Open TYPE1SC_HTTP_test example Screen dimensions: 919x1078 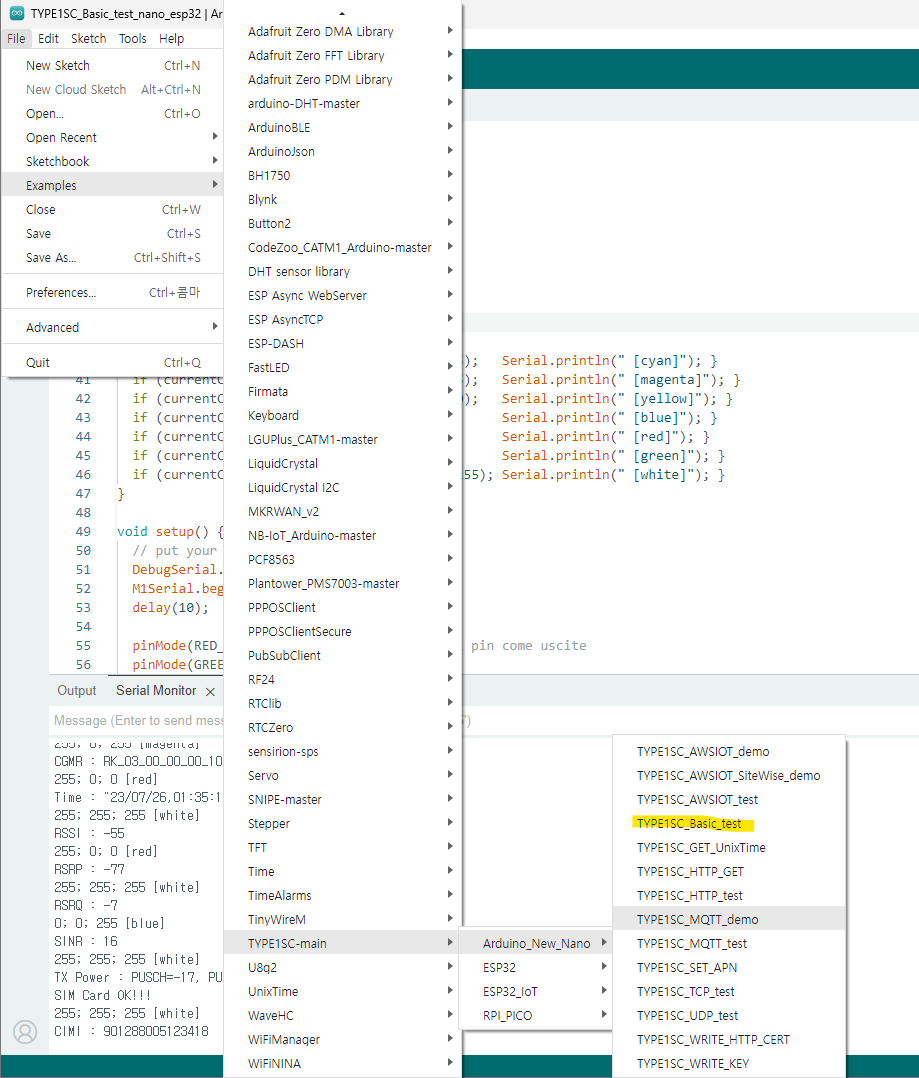[729, 896]
